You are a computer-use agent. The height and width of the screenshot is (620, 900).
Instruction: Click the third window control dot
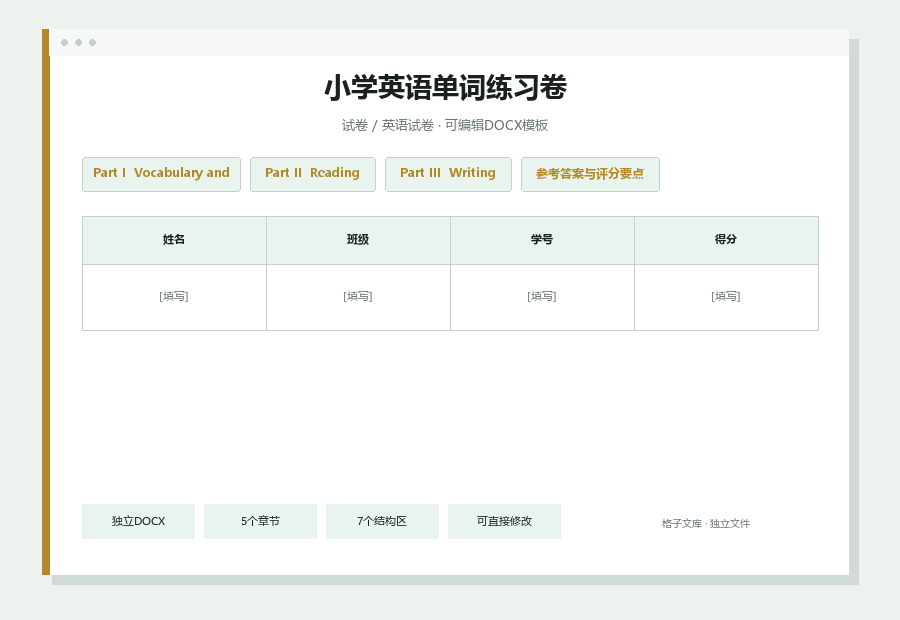coord(92,42)
